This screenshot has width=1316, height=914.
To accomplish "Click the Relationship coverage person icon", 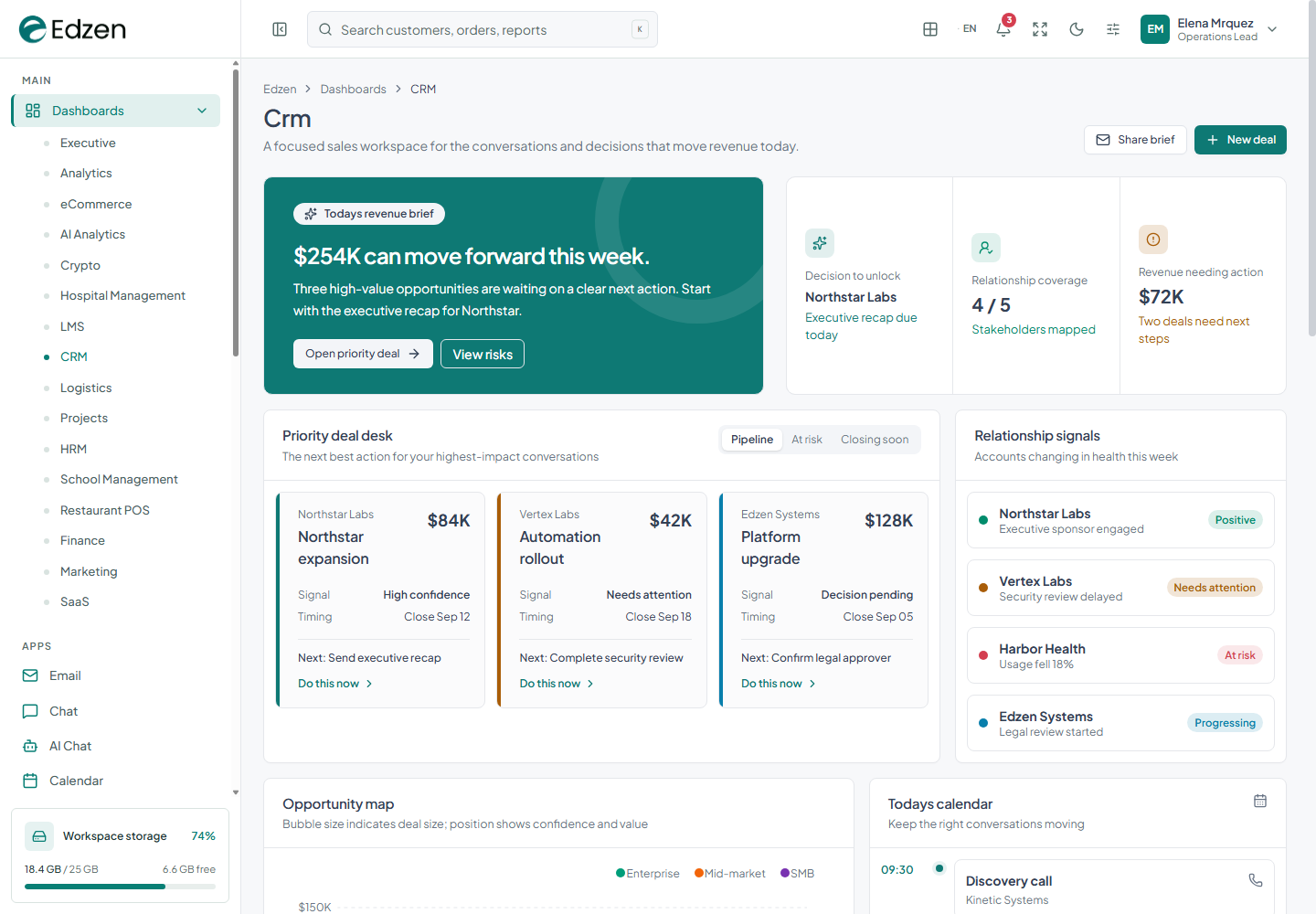I will point(986,248).
